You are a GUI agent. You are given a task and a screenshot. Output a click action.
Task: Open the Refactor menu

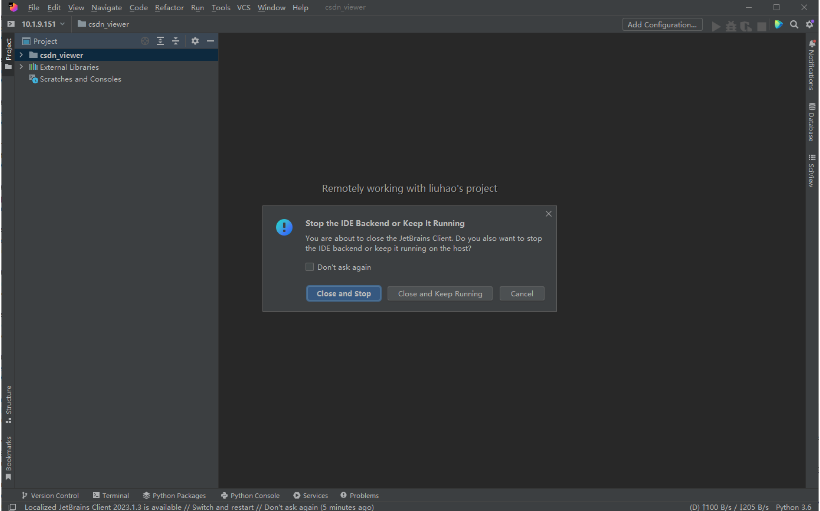[x=169, y=7]
